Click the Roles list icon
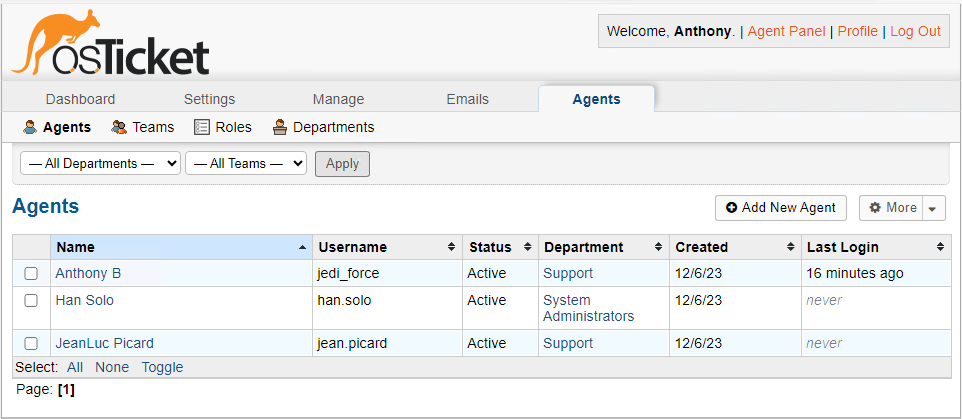This screenshot has width=962, height=419. pos(202,127)
